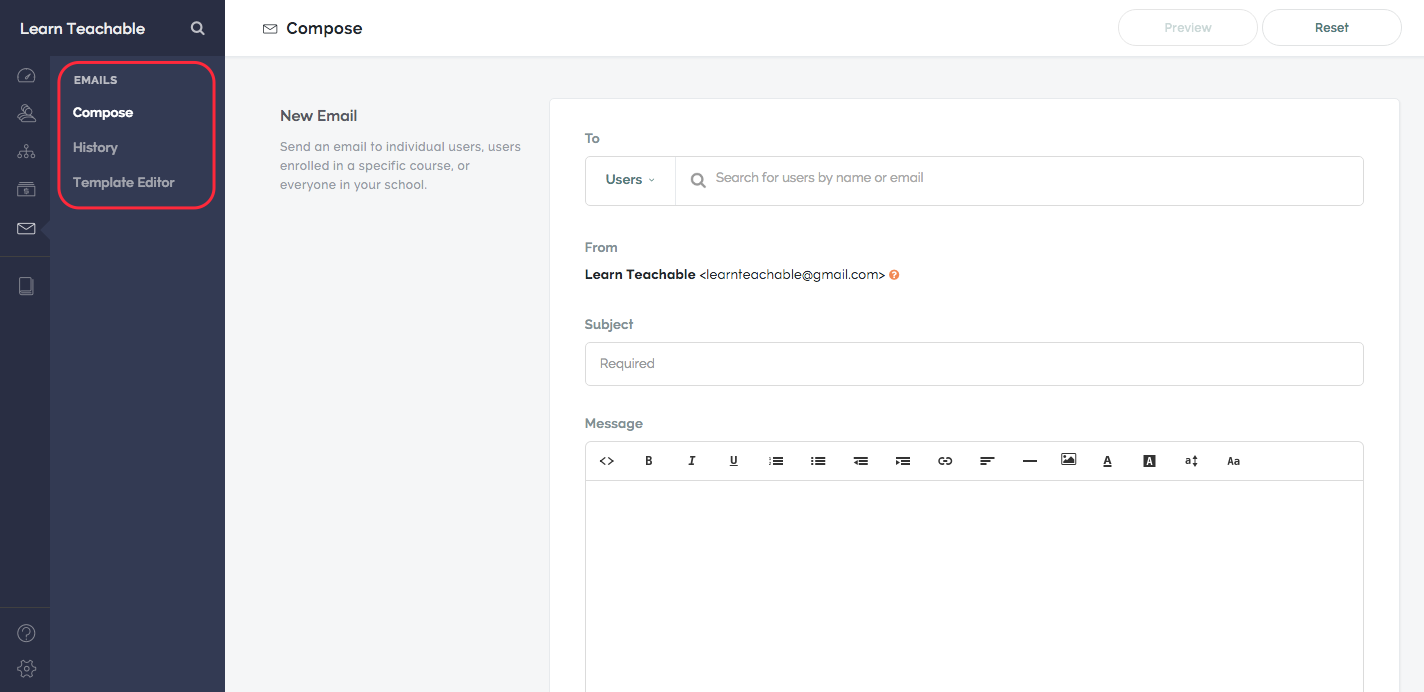Focus the Subject required field
The image size is (1424, 692).
974,364
